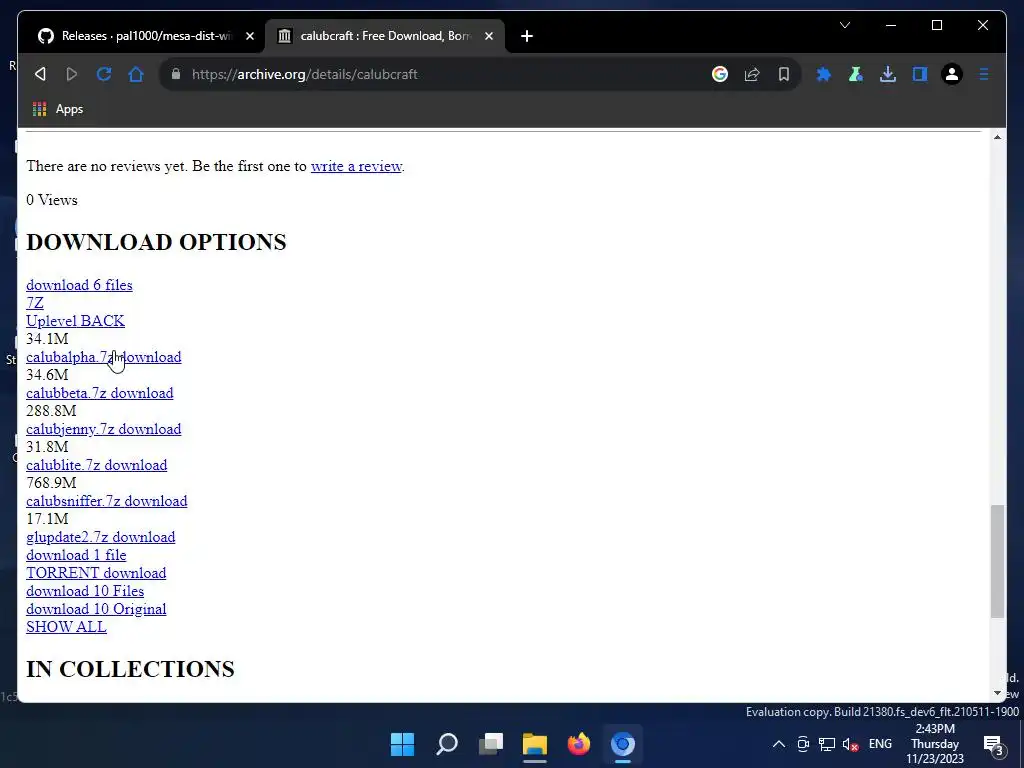Click the Uplevel BACK link
This screenshot has height=768, width=1024.
click(75, 321)
